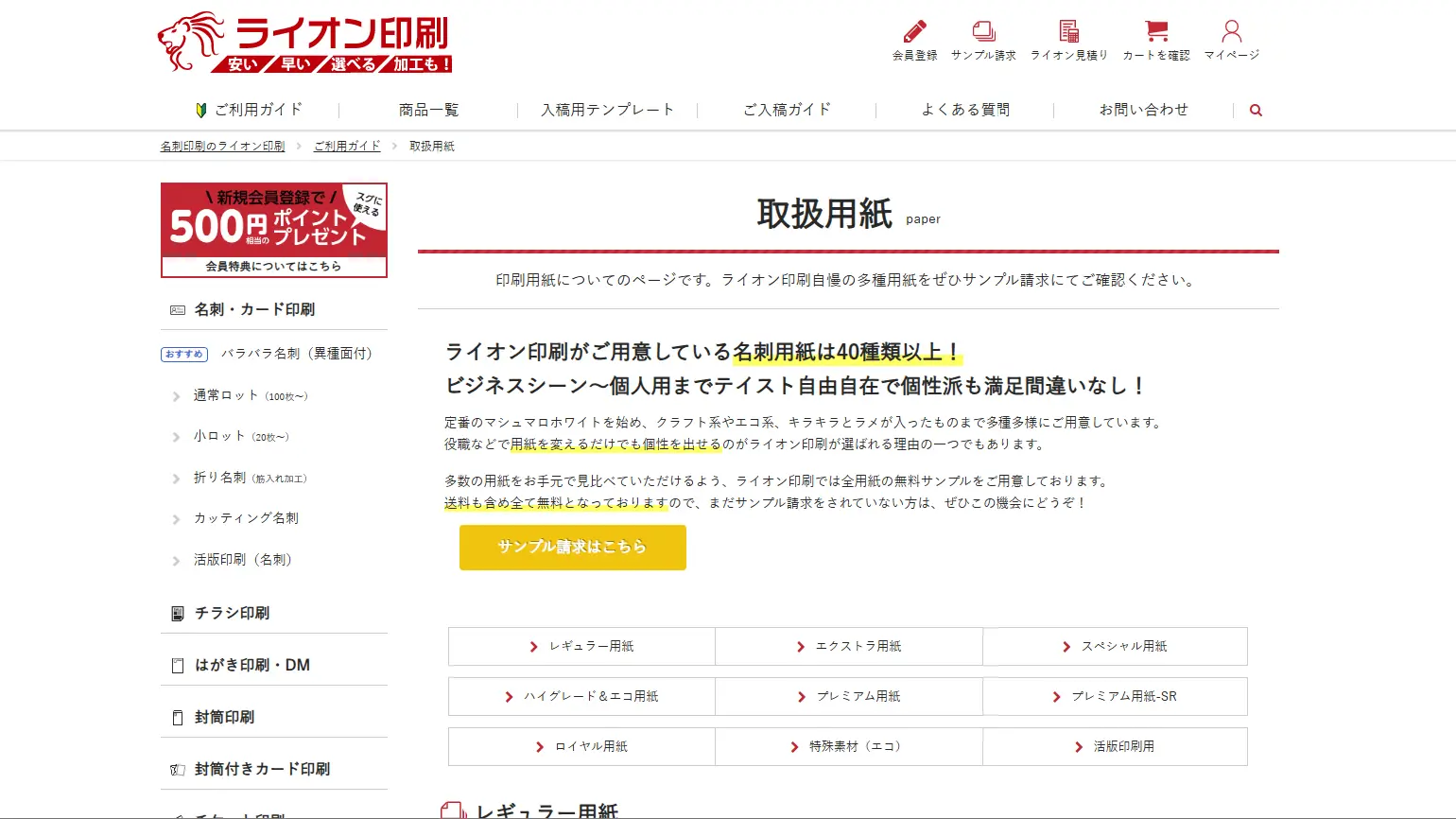This screenshot has height=819, width=1456.
Task: Click the 取扱用紙 breadcrumb text
Action: [x=432, y=146]
